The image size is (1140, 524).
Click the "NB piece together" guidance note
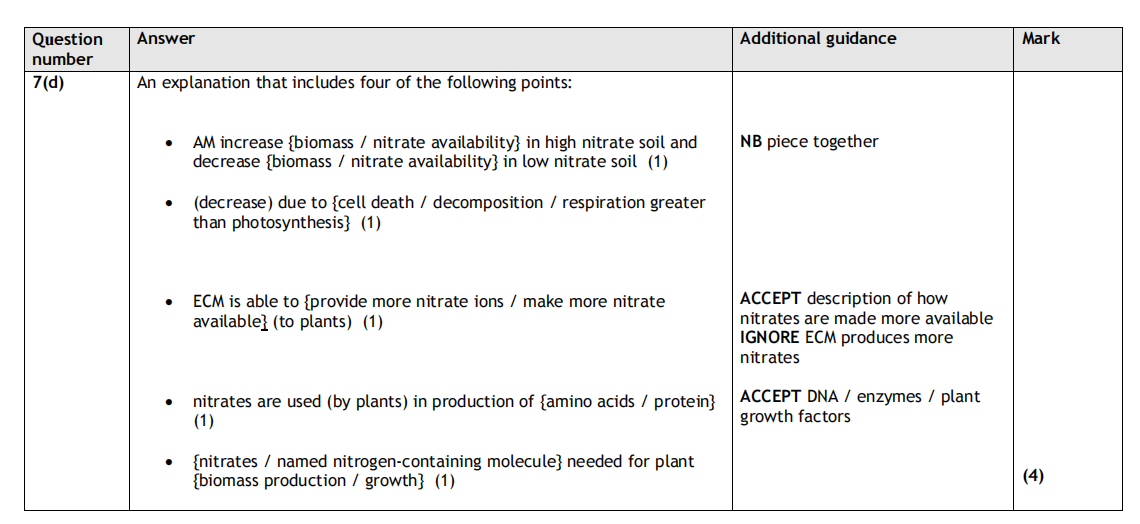tap(809, 142)
